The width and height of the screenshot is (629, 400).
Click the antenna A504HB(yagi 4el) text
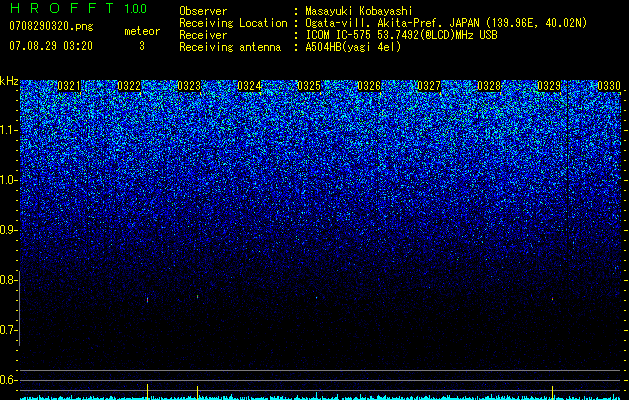353,47
